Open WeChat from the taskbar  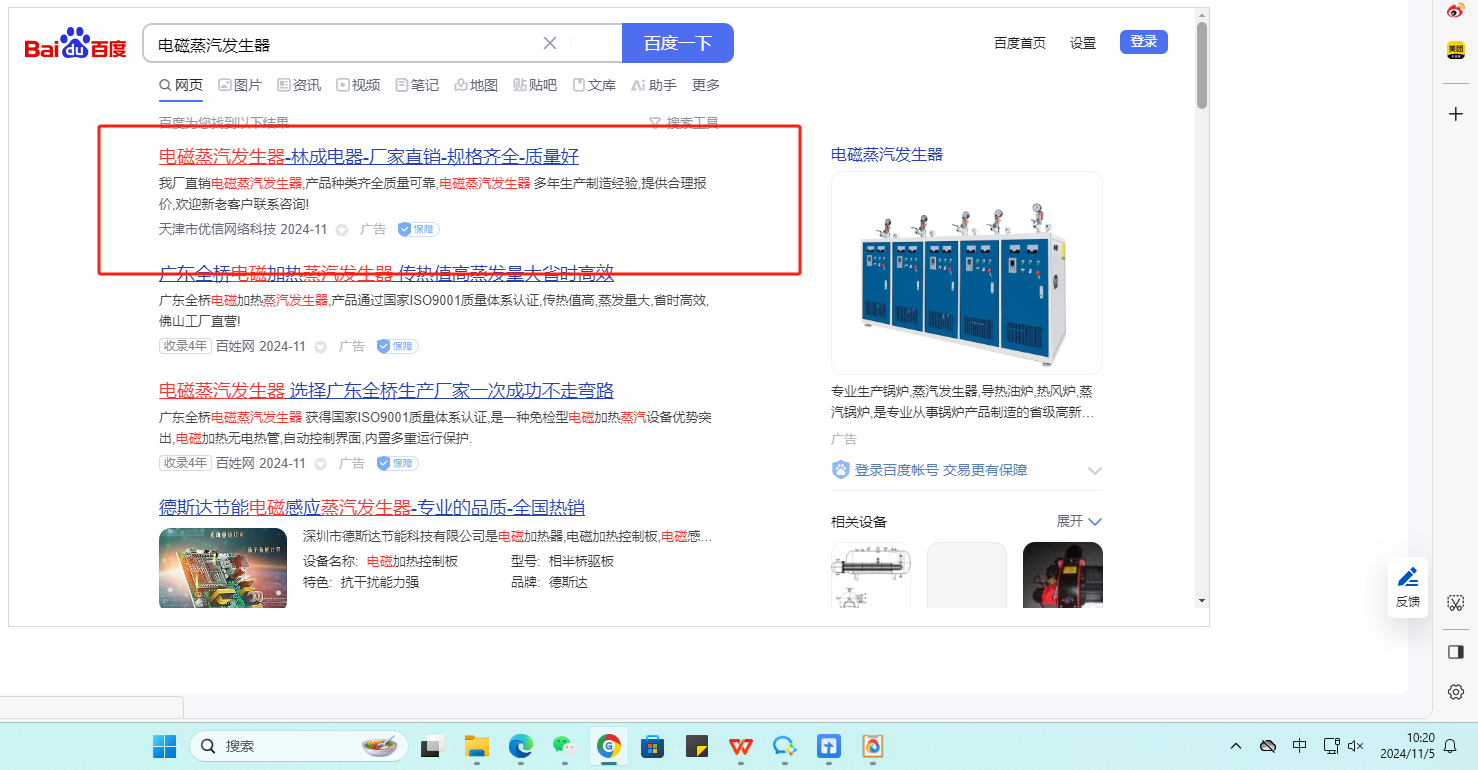click(564, 746)
